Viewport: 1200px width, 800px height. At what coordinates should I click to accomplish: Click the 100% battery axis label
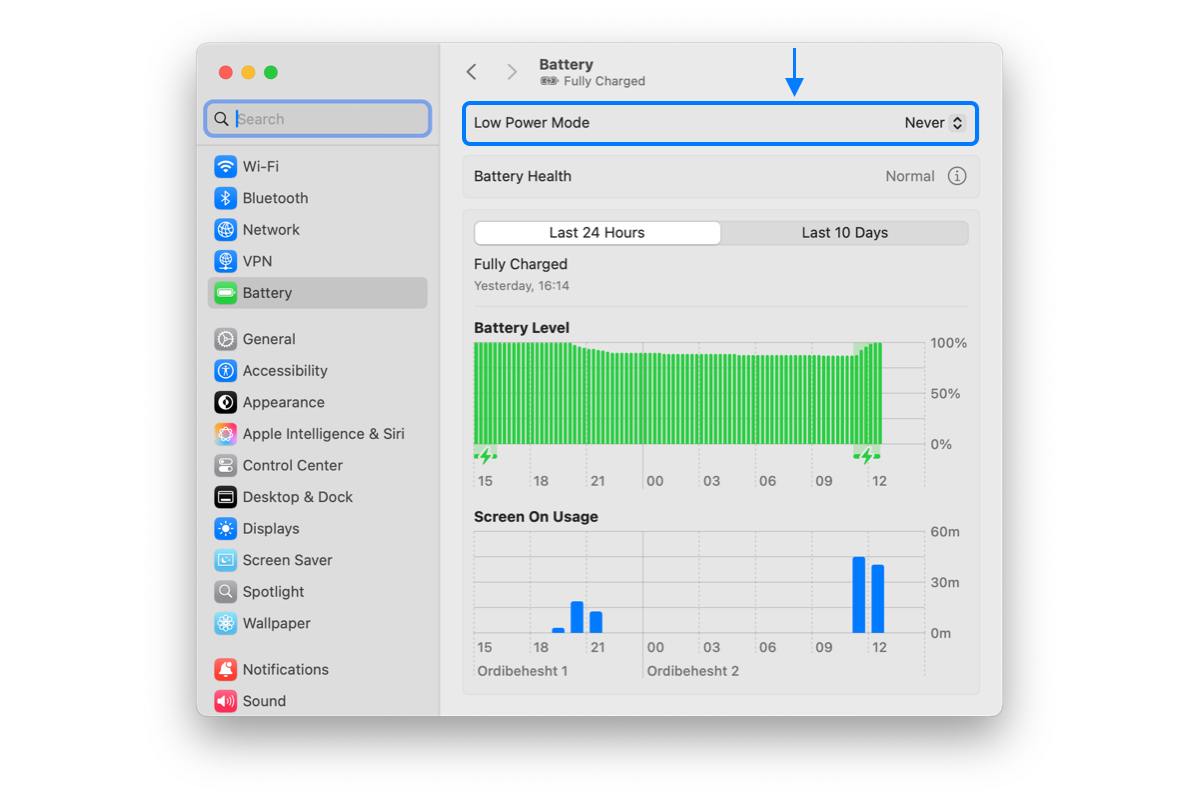click(x=949, y=343)
